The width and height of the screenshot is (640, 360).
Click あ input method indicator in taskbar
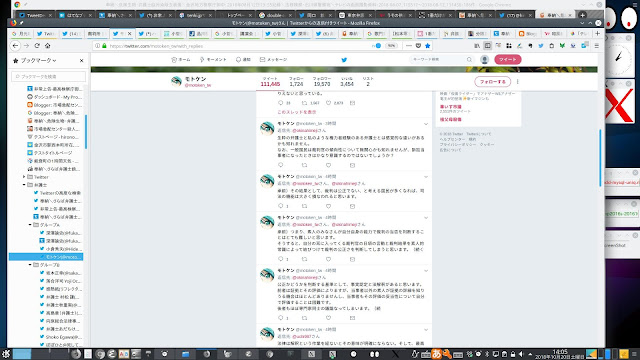tap(436, 354)
